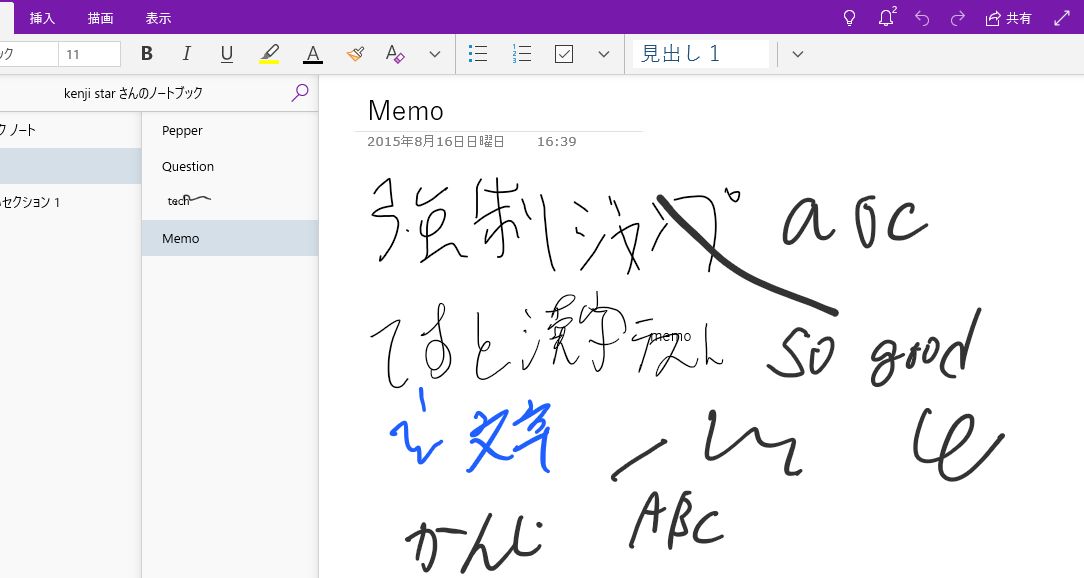1084x578 pixels.
Task: Click the 共有 share button
Action: click(x=1008, y=18)
